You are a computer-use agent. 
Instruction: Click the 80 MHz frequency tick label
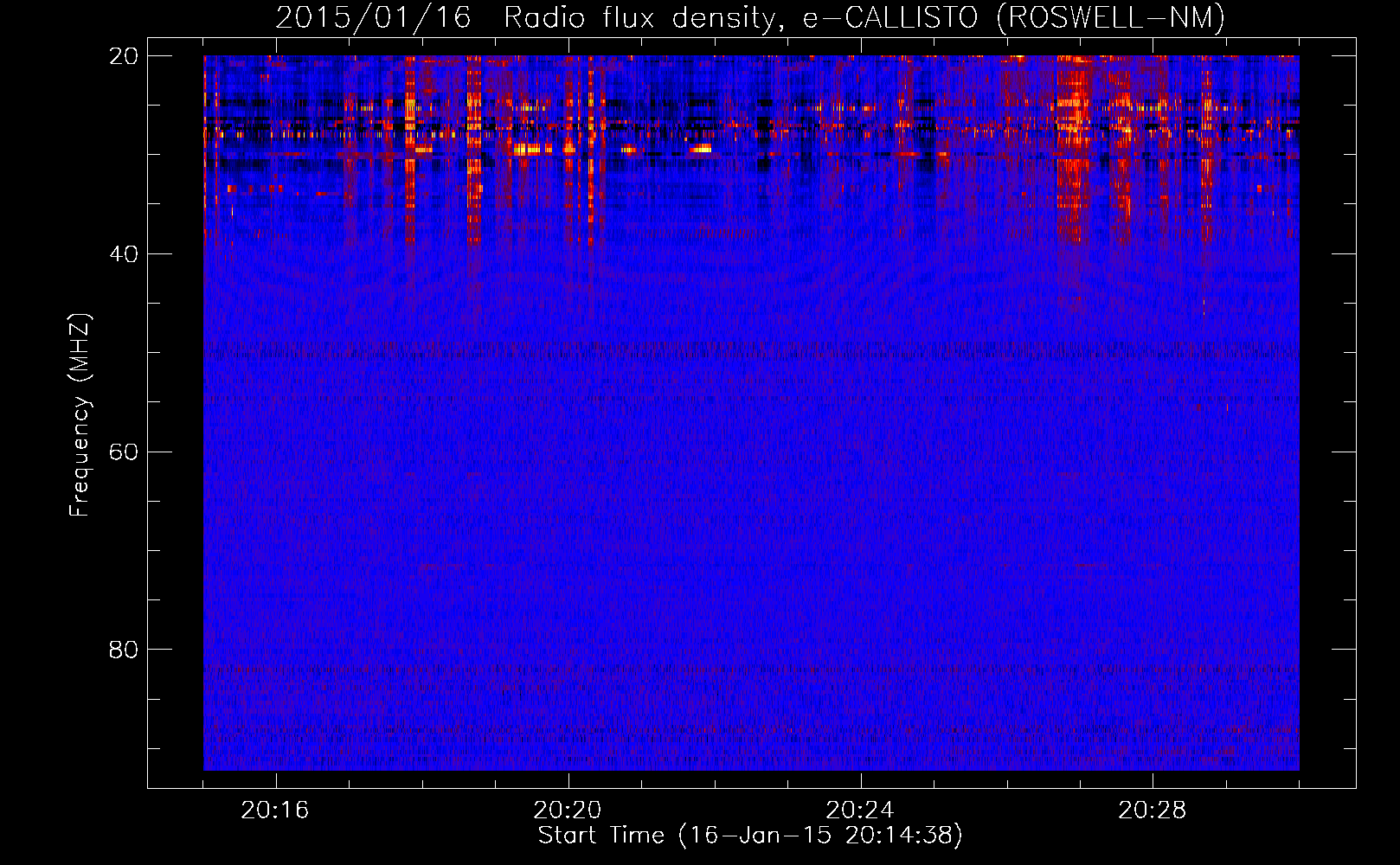coord(124,650)
